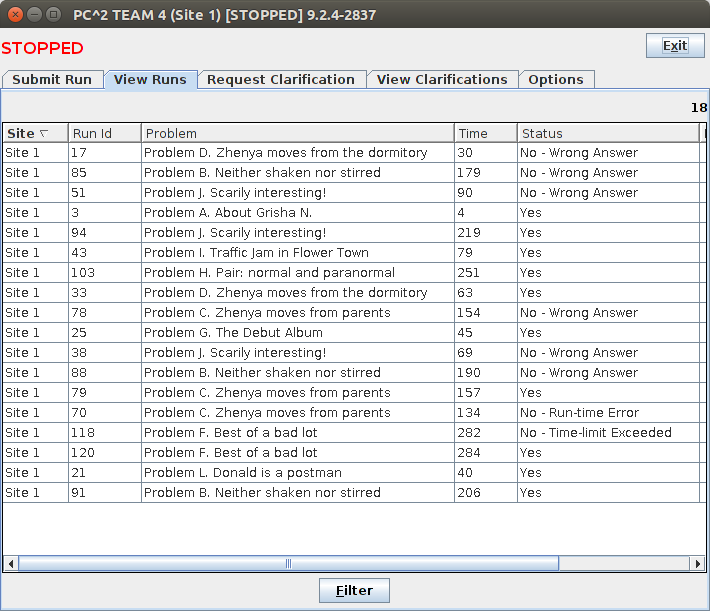Select run 118 with Time-limit Exceeded status
710x611 pixels.
tap(285, 433)
